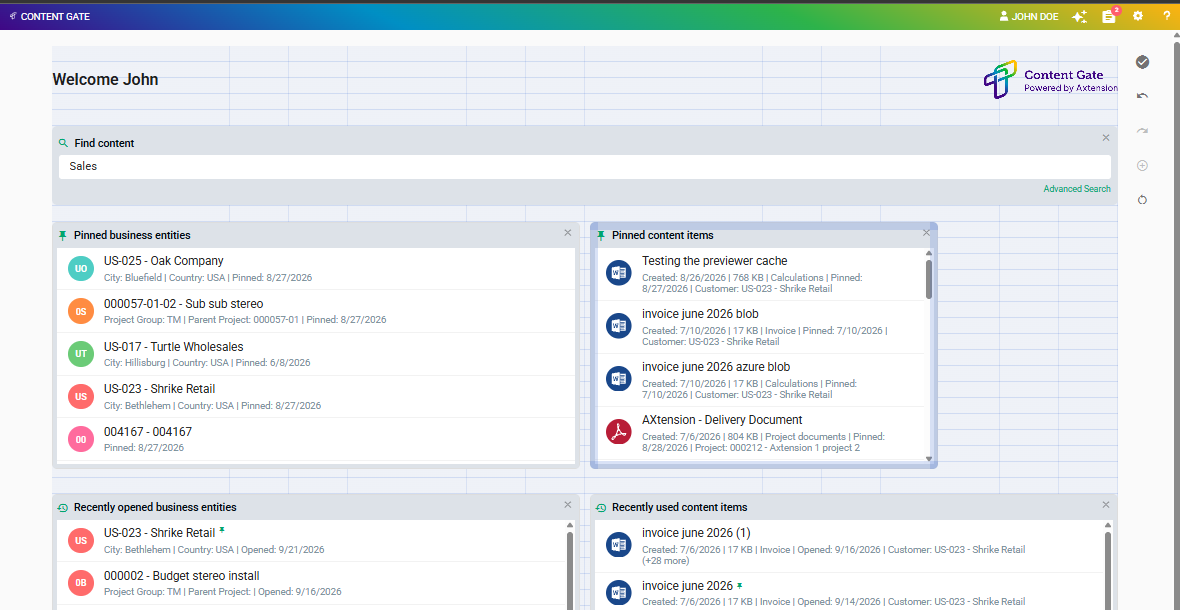Click the history icon of Recently opened business entities
This screenshot has width=1180, height=610.
63,508
